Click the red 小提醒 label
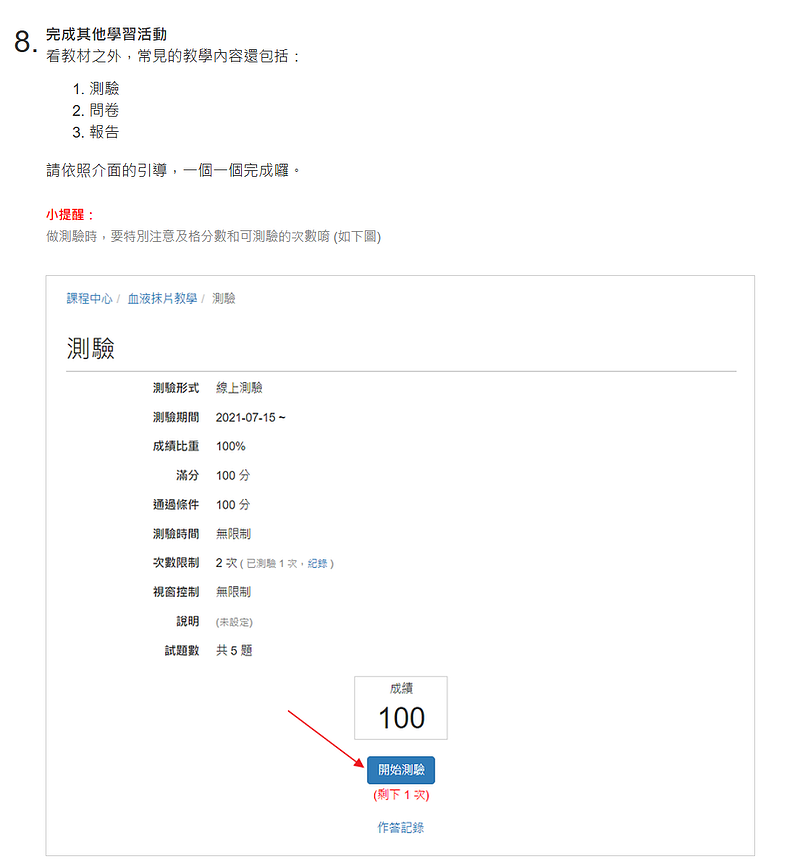Image resolution: width=800 pixels, height=867 pixels. coord(70,215)
